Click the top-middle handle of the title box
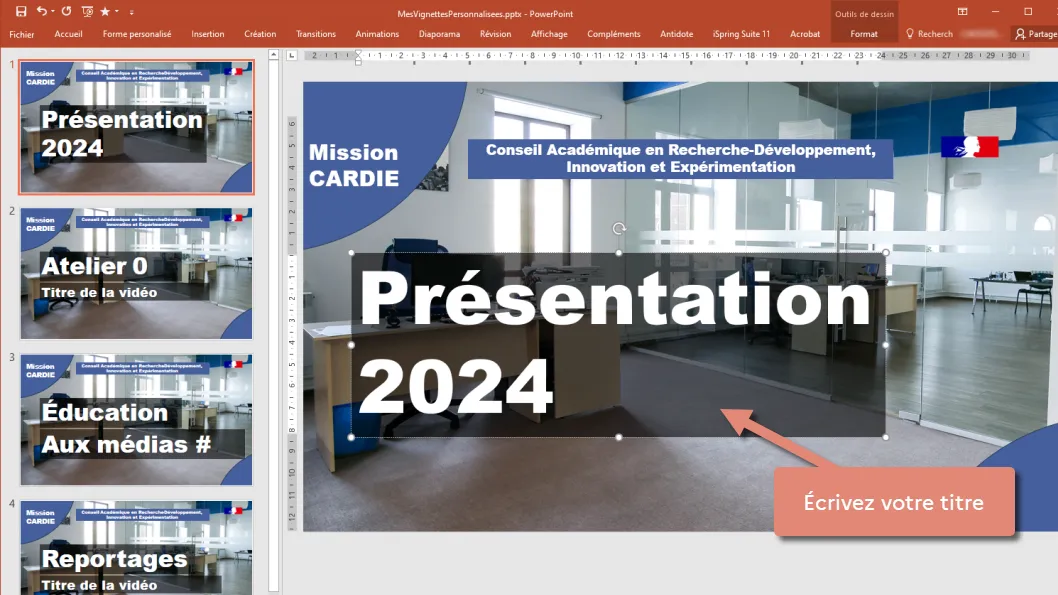This screenshot has height=595, width=1058. (619, 253)
